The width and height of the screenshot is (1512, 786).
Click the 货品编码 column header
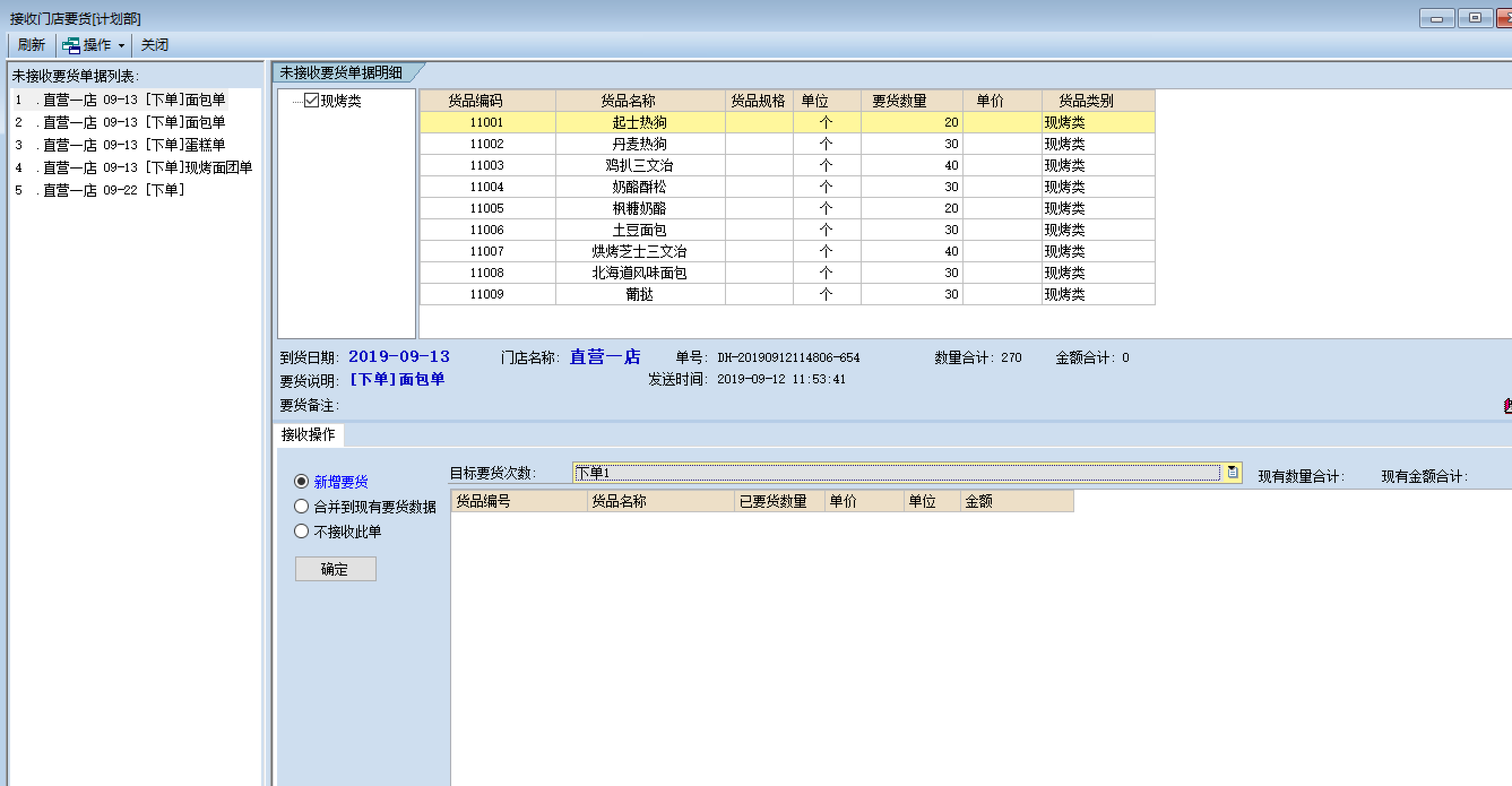point(487,101)
